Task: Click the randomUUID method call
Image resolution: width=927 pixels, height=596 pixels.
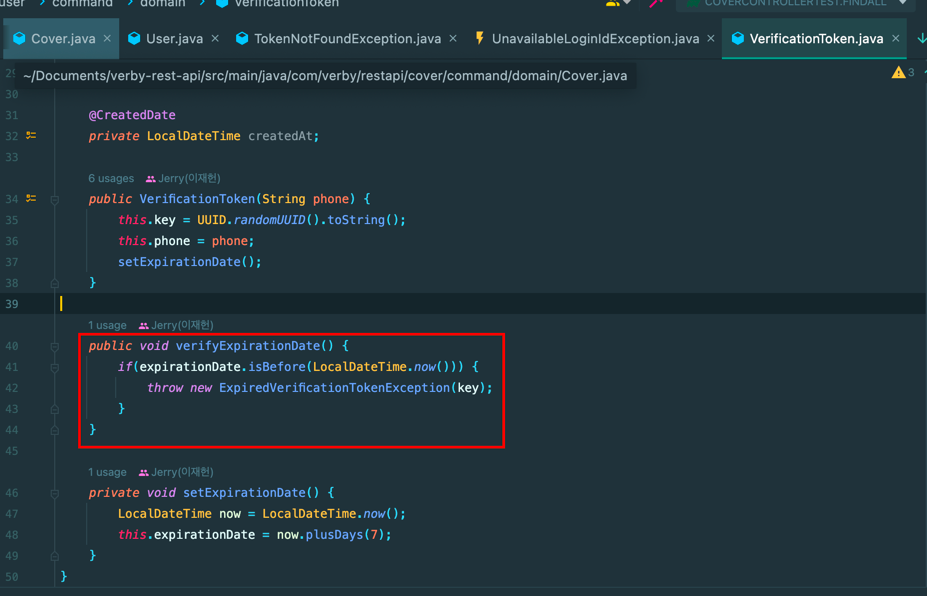Action: click(x=270, y=220)
